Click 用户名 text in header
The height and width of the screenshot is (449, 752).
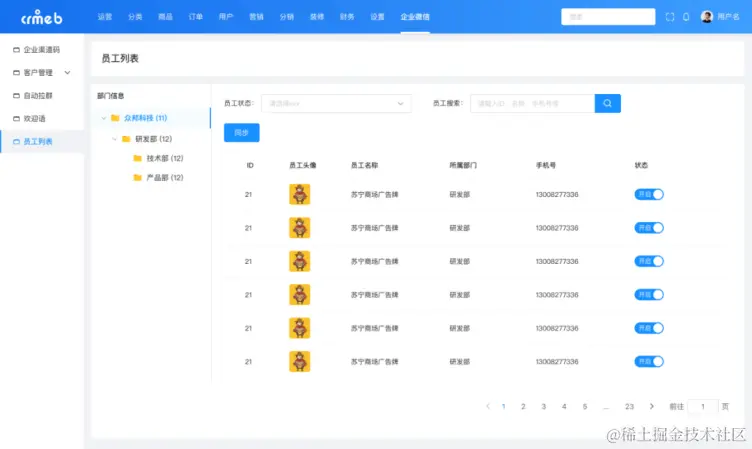point(728,17)
